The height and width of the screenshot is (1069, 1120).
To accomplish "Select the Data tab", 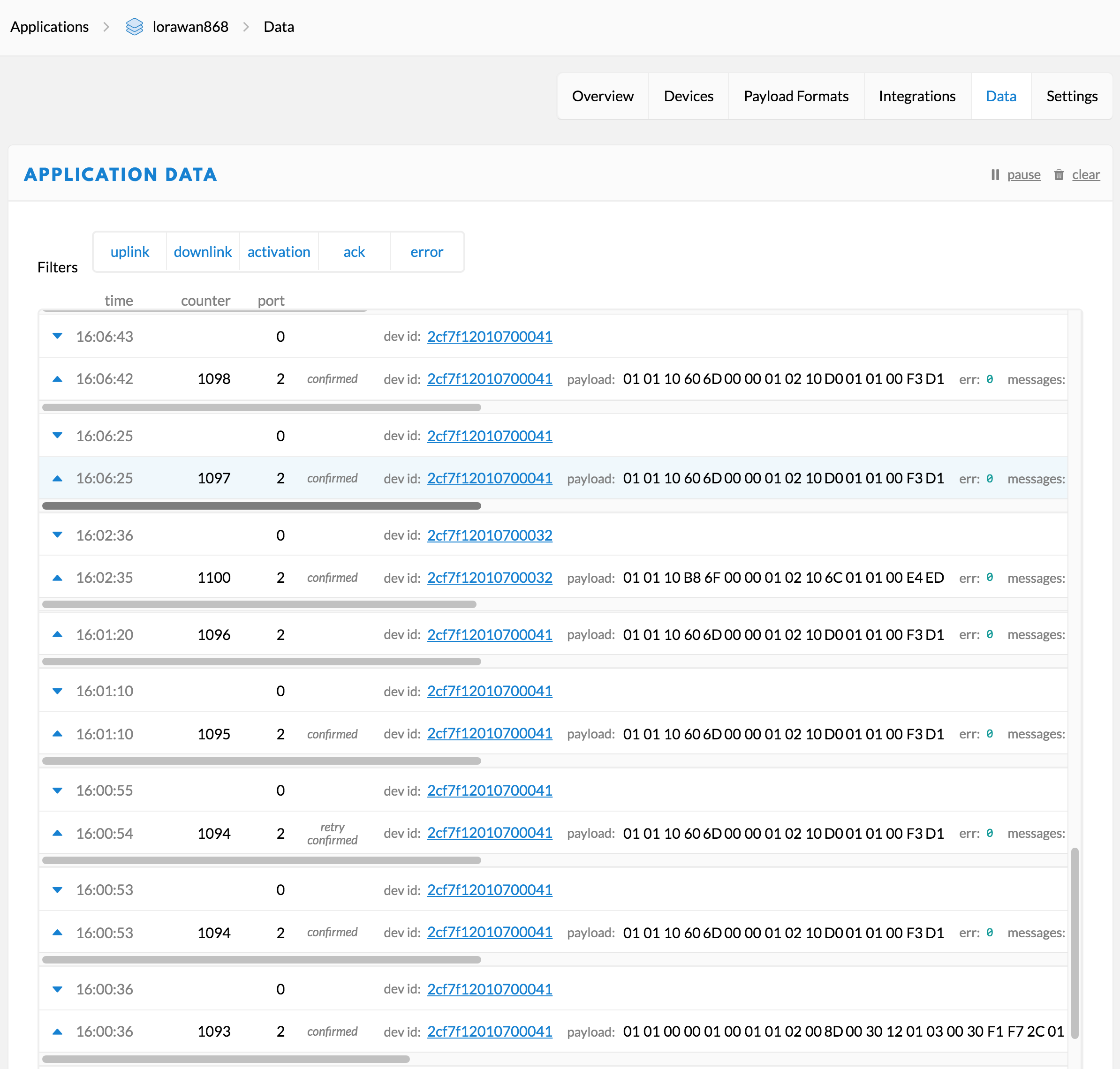I will click(1001, 96).
